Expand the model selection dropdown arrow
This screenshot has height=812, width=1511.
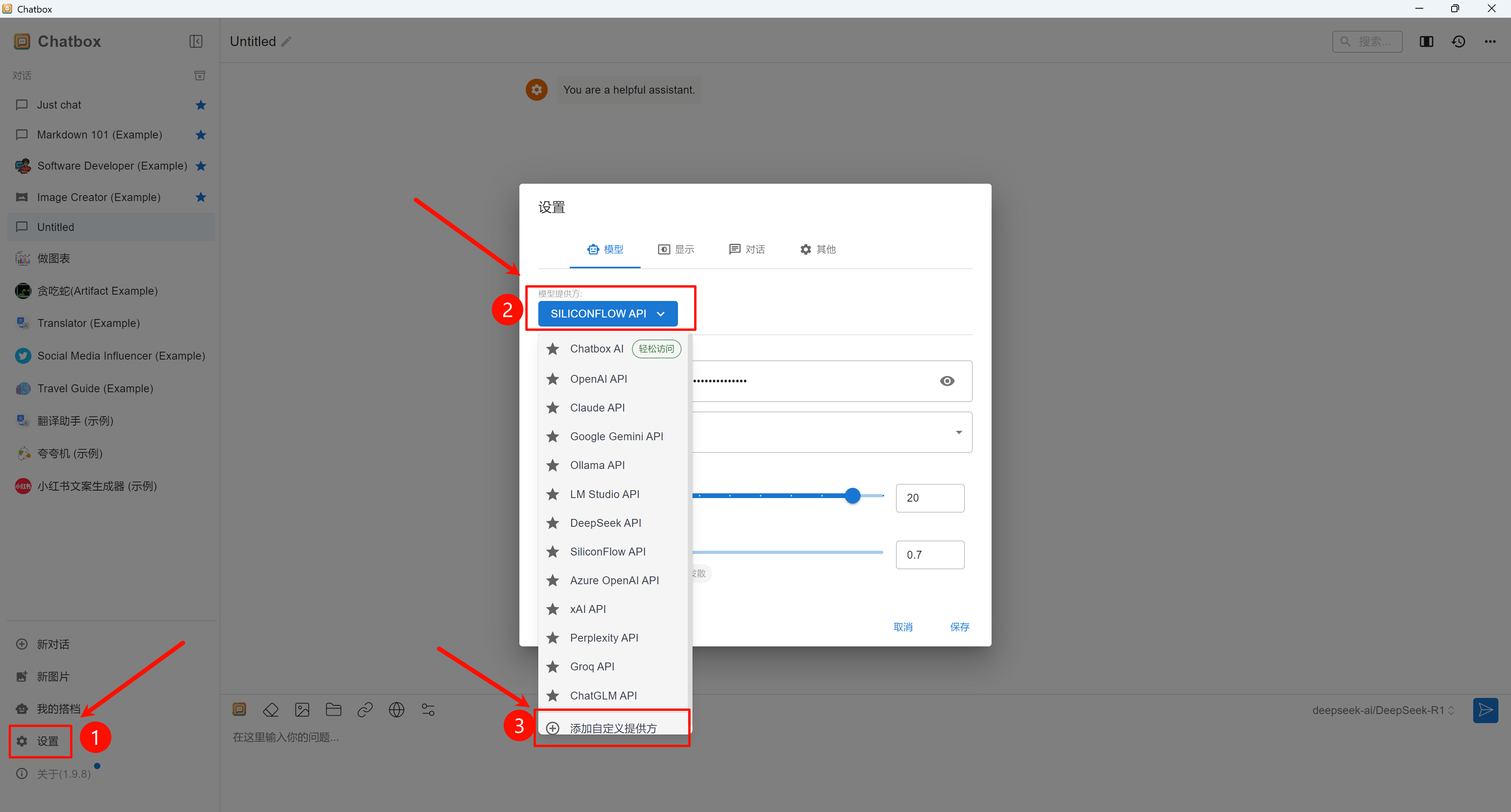959,432
